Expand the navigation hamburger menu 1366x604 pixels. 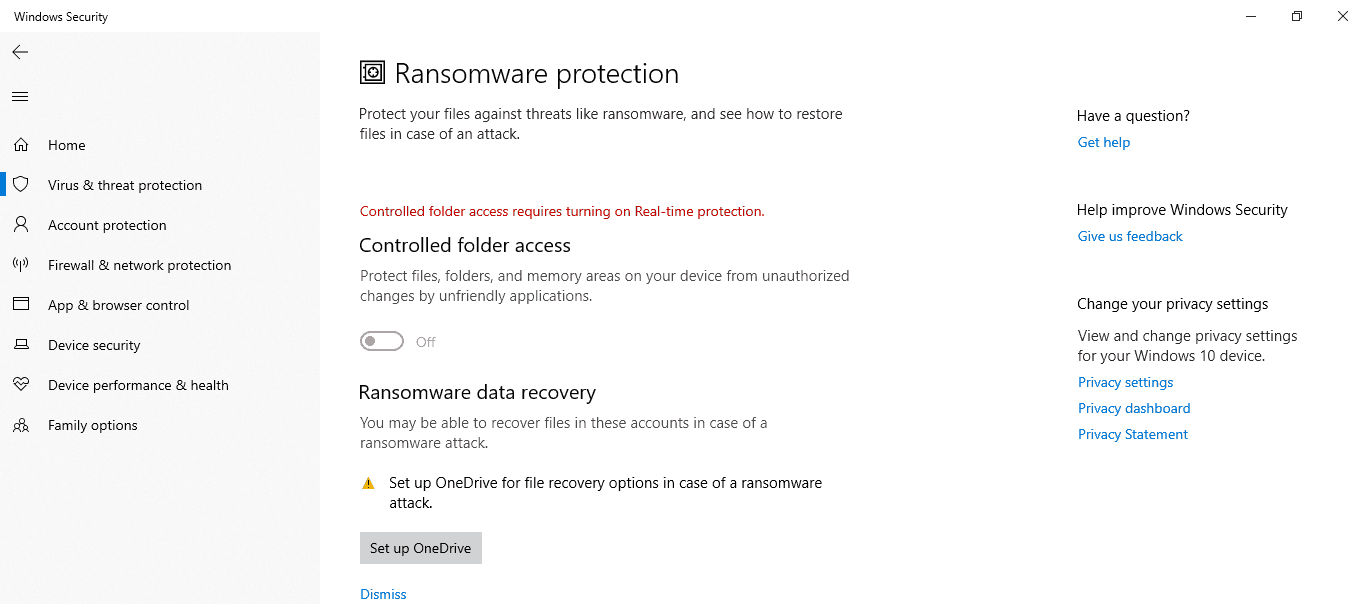(x=20, y=96)
